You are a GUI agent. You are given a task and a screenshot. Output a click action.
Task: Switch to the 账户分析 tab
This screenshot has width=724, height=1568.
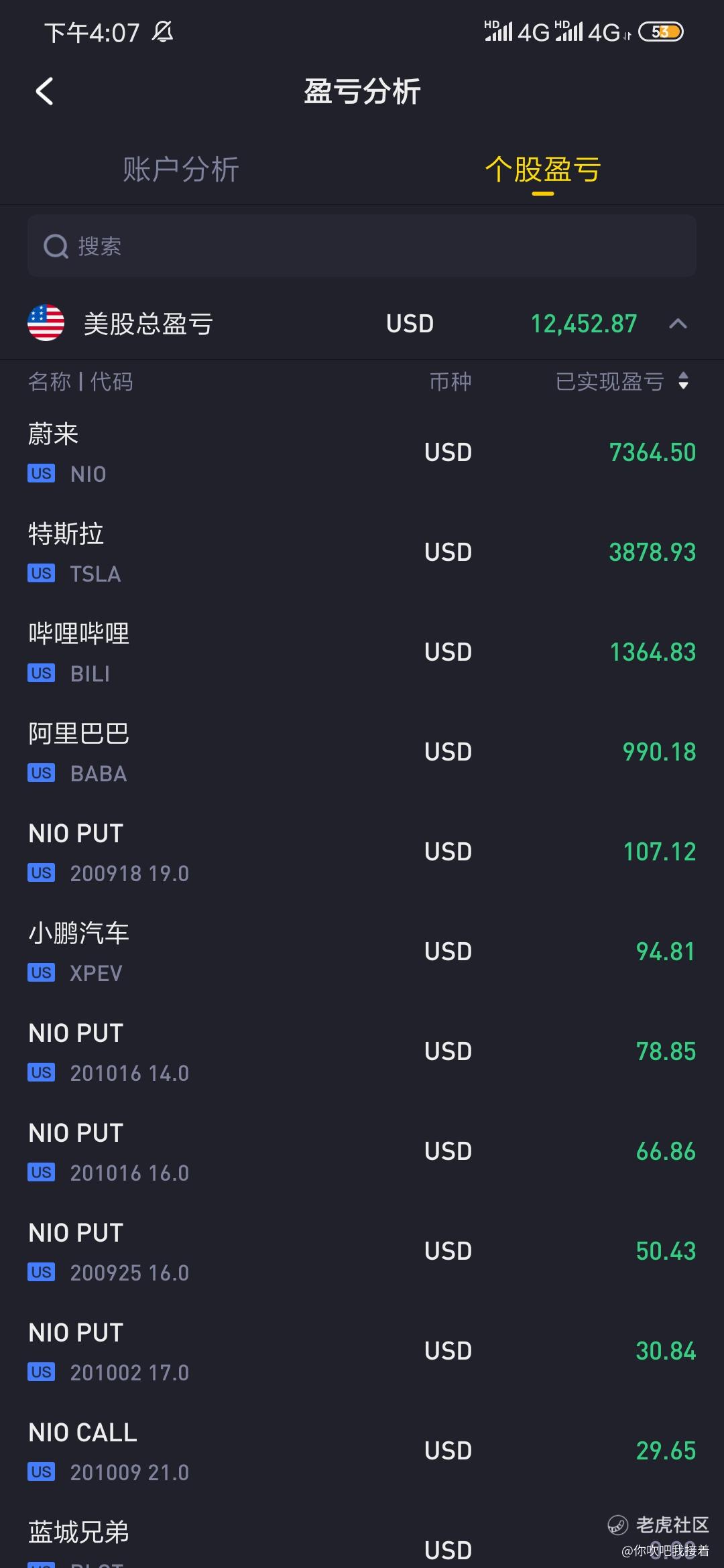181,170
